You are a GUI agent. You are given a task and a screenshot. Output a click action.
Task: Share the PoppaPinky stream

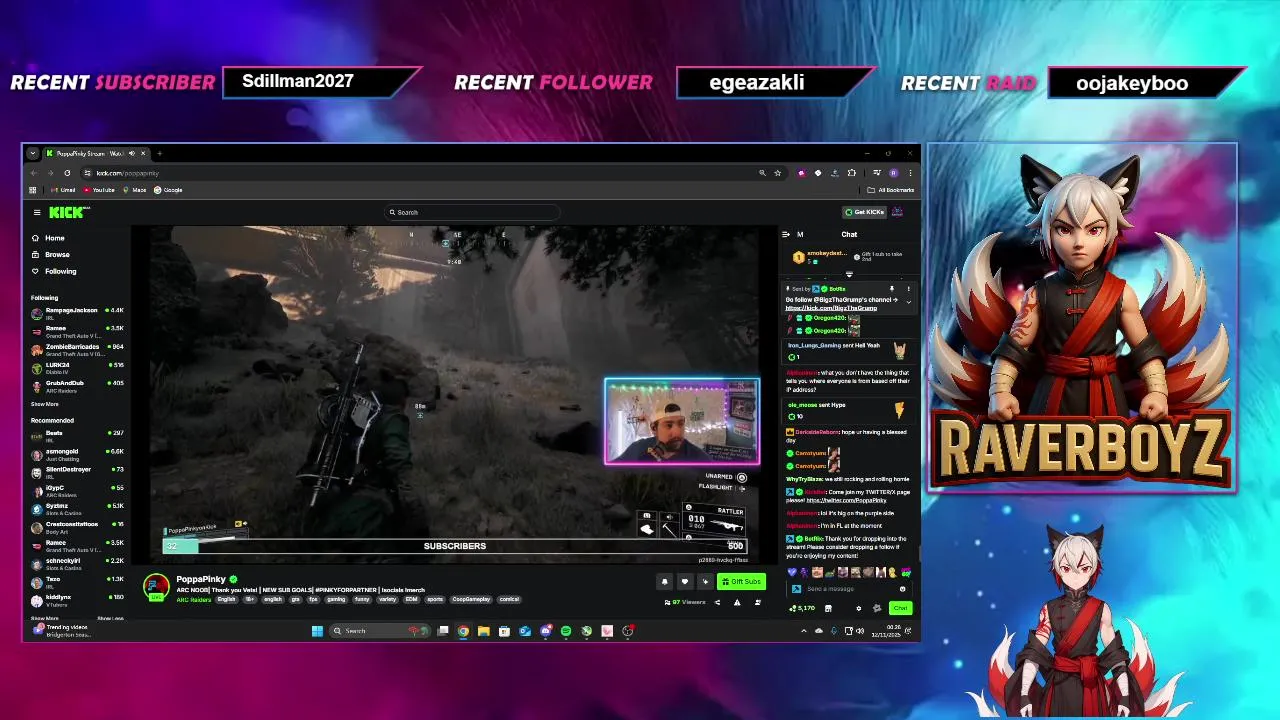point(717,602)
